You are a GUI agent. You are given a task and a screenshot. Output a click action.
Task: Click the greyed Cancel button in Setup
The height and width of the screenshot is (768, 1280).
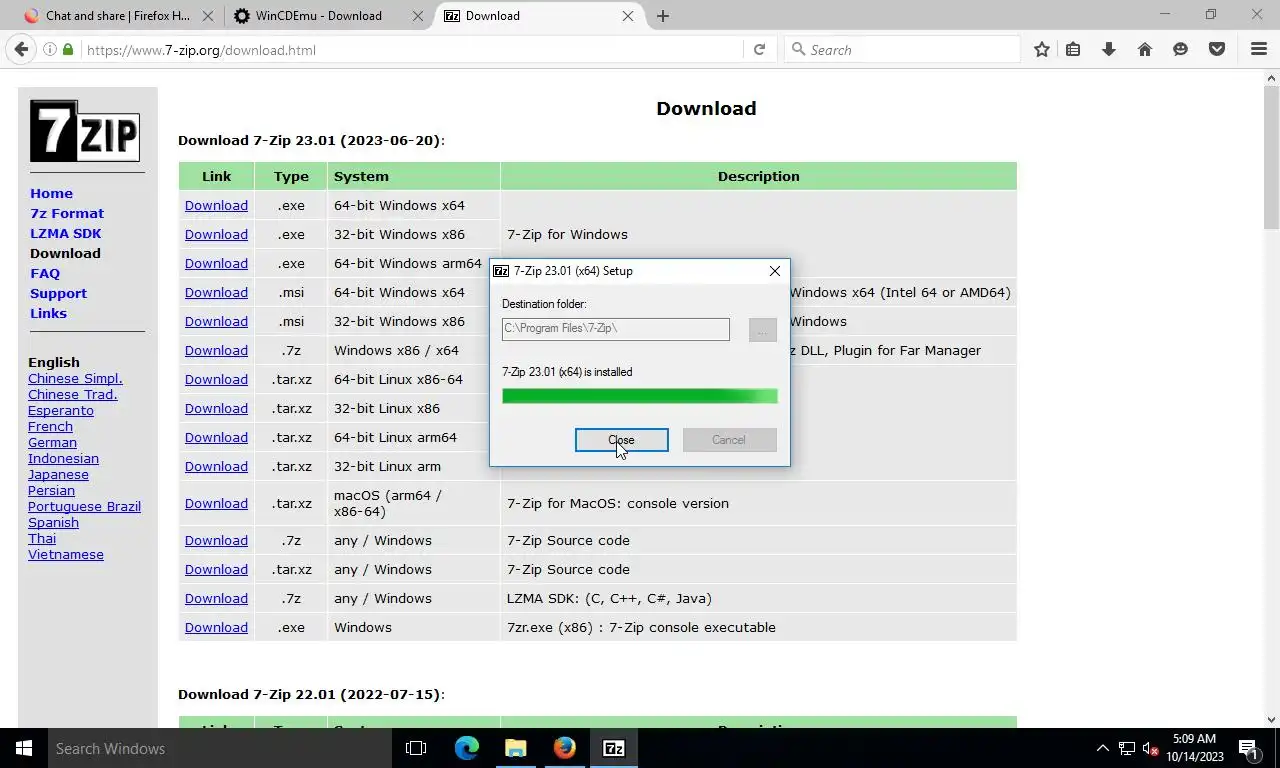[729, 440]
